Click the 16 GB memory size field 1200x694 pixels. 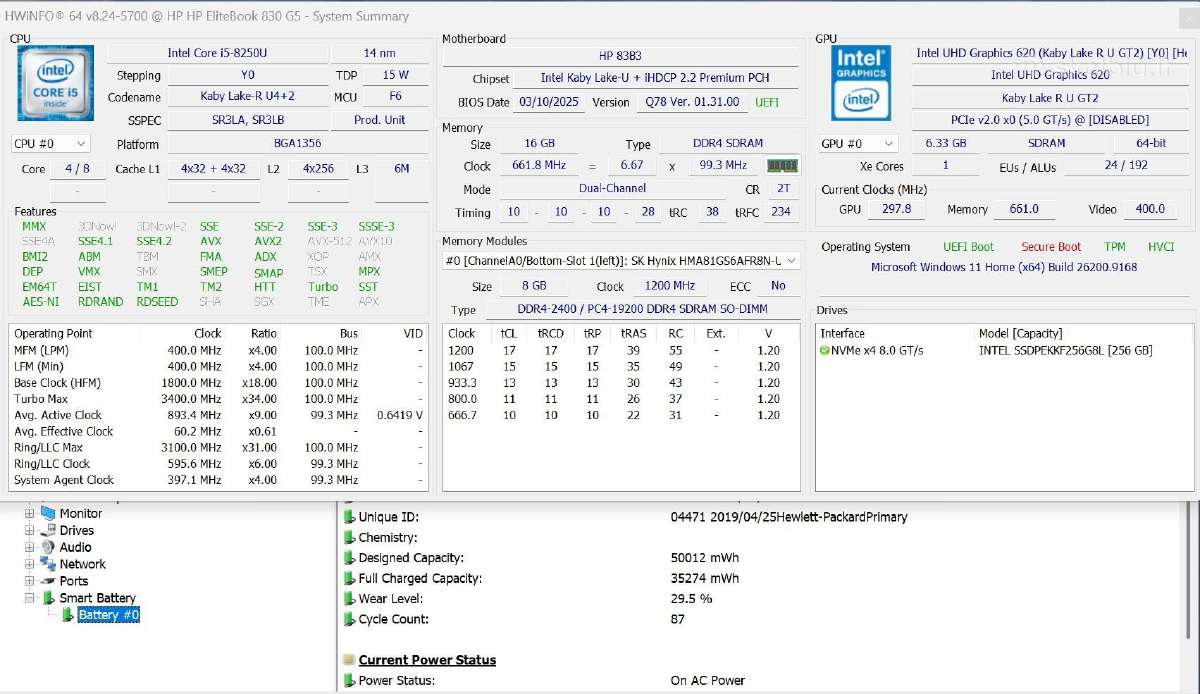point(539,144)
